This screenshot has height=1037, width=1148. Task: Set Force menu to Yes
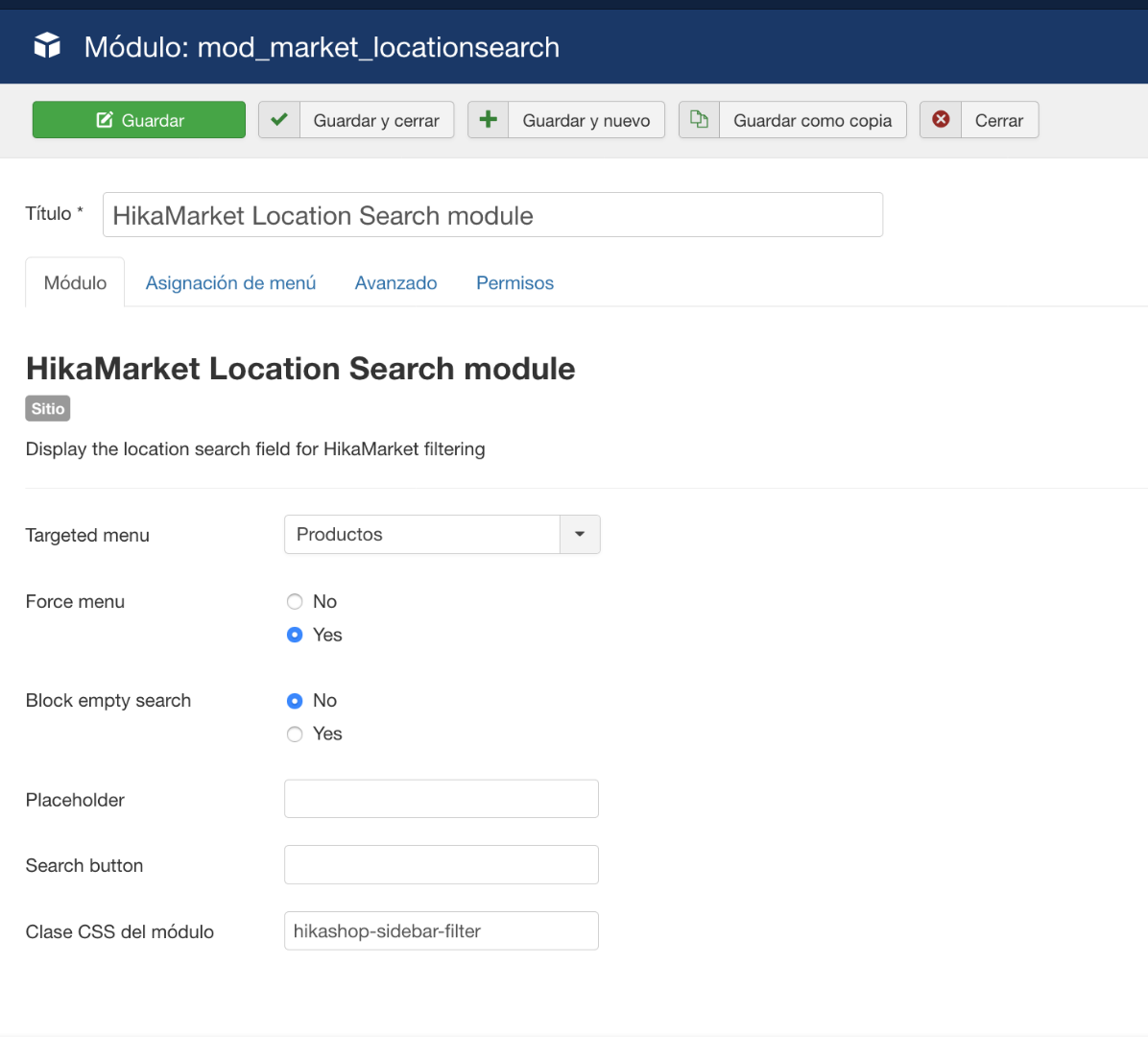tap(295, 635)
